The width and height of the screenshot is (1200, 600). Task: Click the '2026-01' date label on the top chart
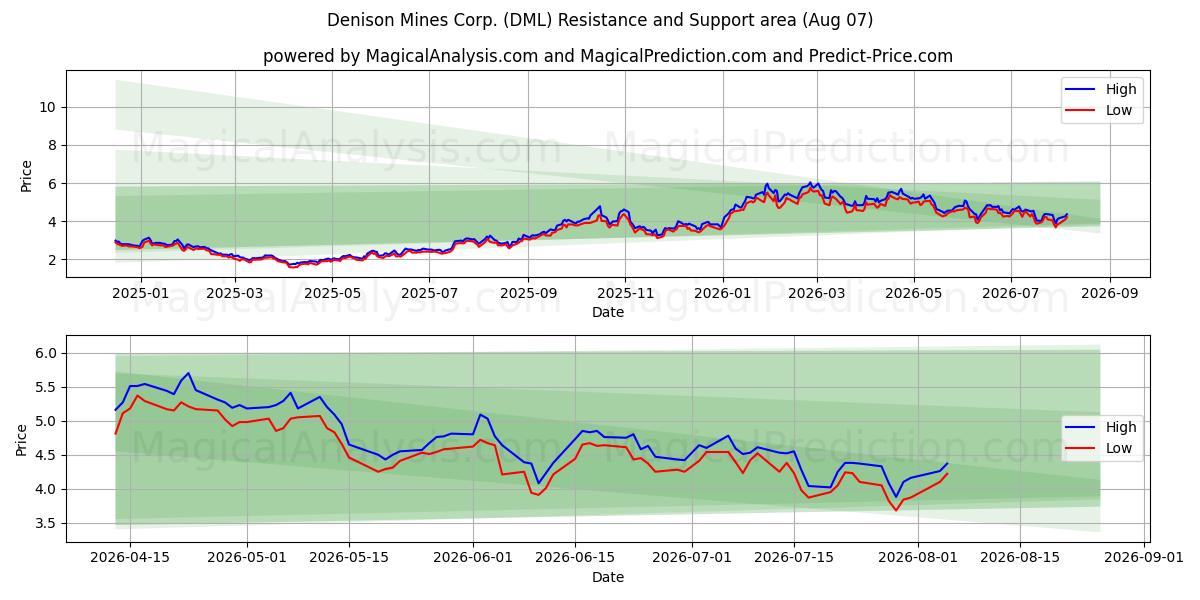721,294
